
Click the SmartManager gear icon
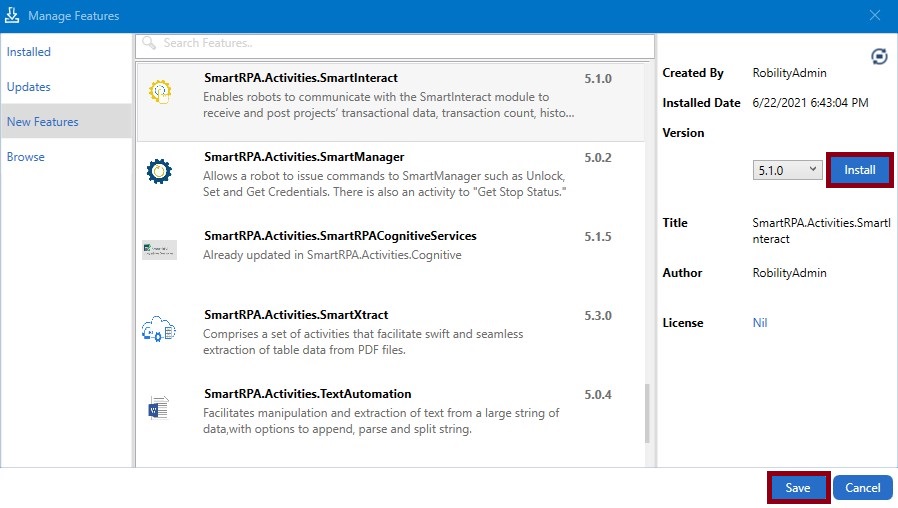[x=159, y=171]
